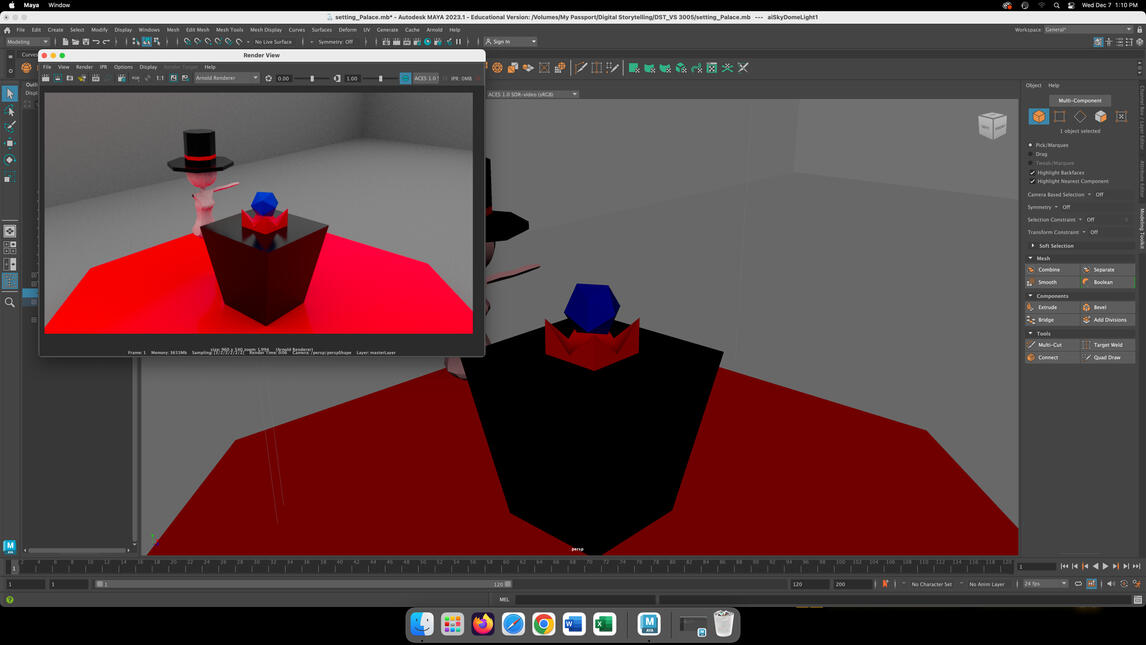The width and height of the screenshot is (1146, 645).
Task: Open the IPR menu in Render View
Action: [103, 66]
